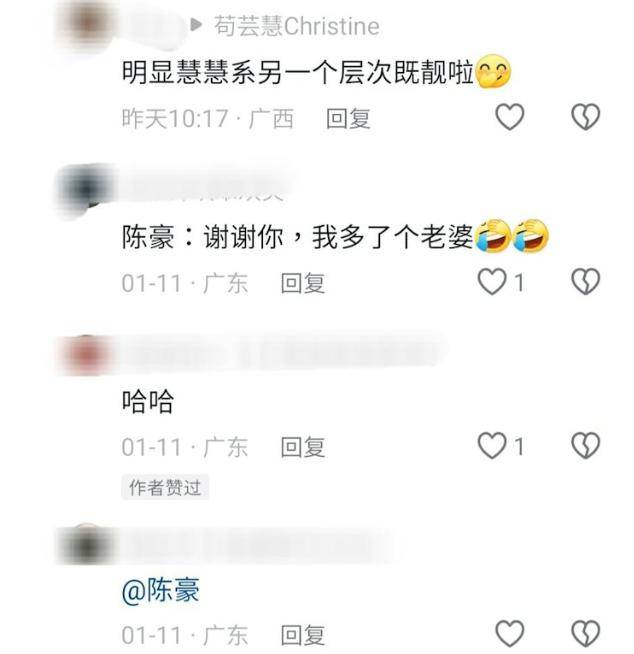Like the 明显慧慧 comment from 广西
Image resolution: width=634 pixels, height=654 pixels.
click(510, 116)
